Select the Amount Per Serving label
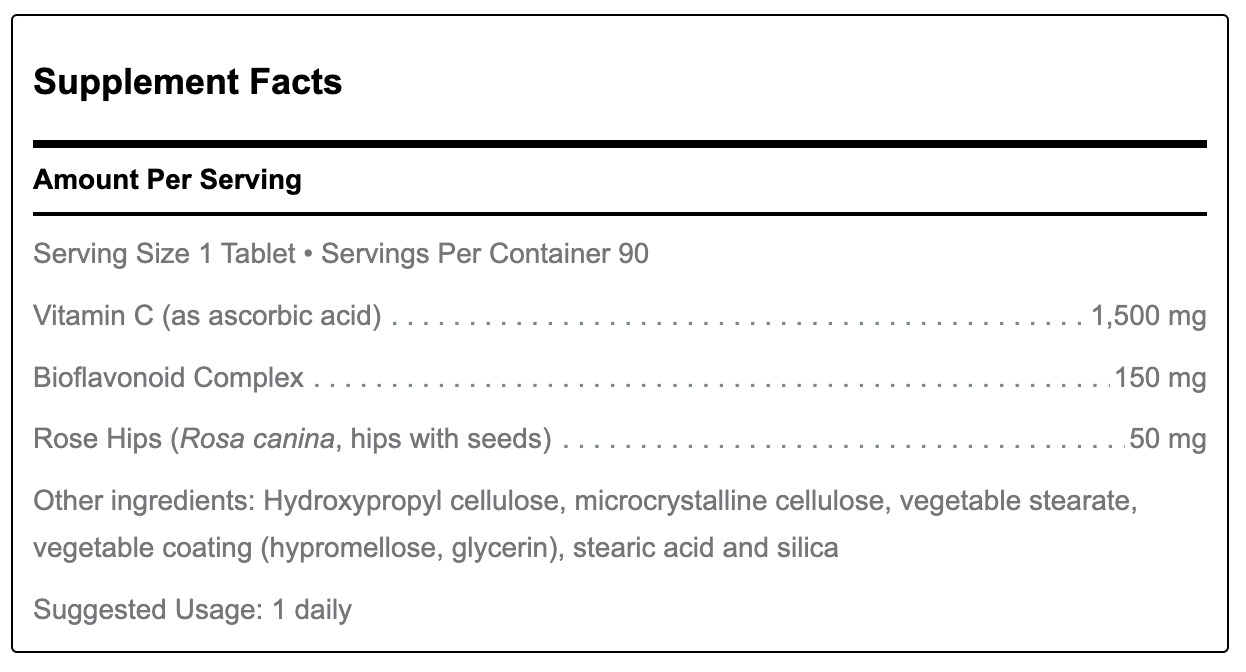 coord(167,180)
